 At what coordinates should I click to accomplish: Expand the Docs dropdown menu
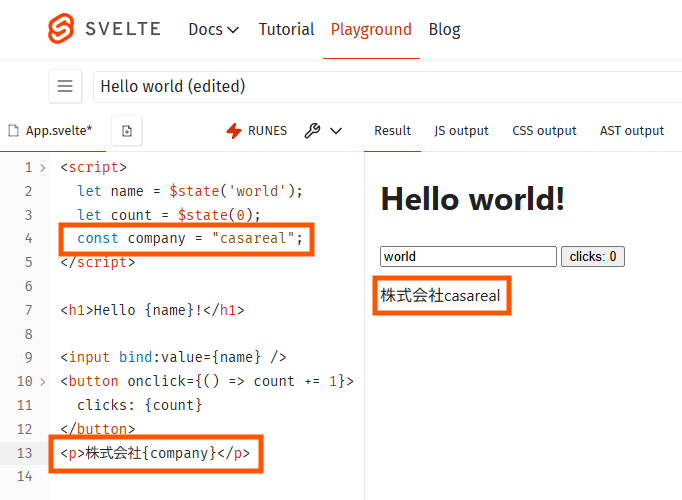click(214, 30)
